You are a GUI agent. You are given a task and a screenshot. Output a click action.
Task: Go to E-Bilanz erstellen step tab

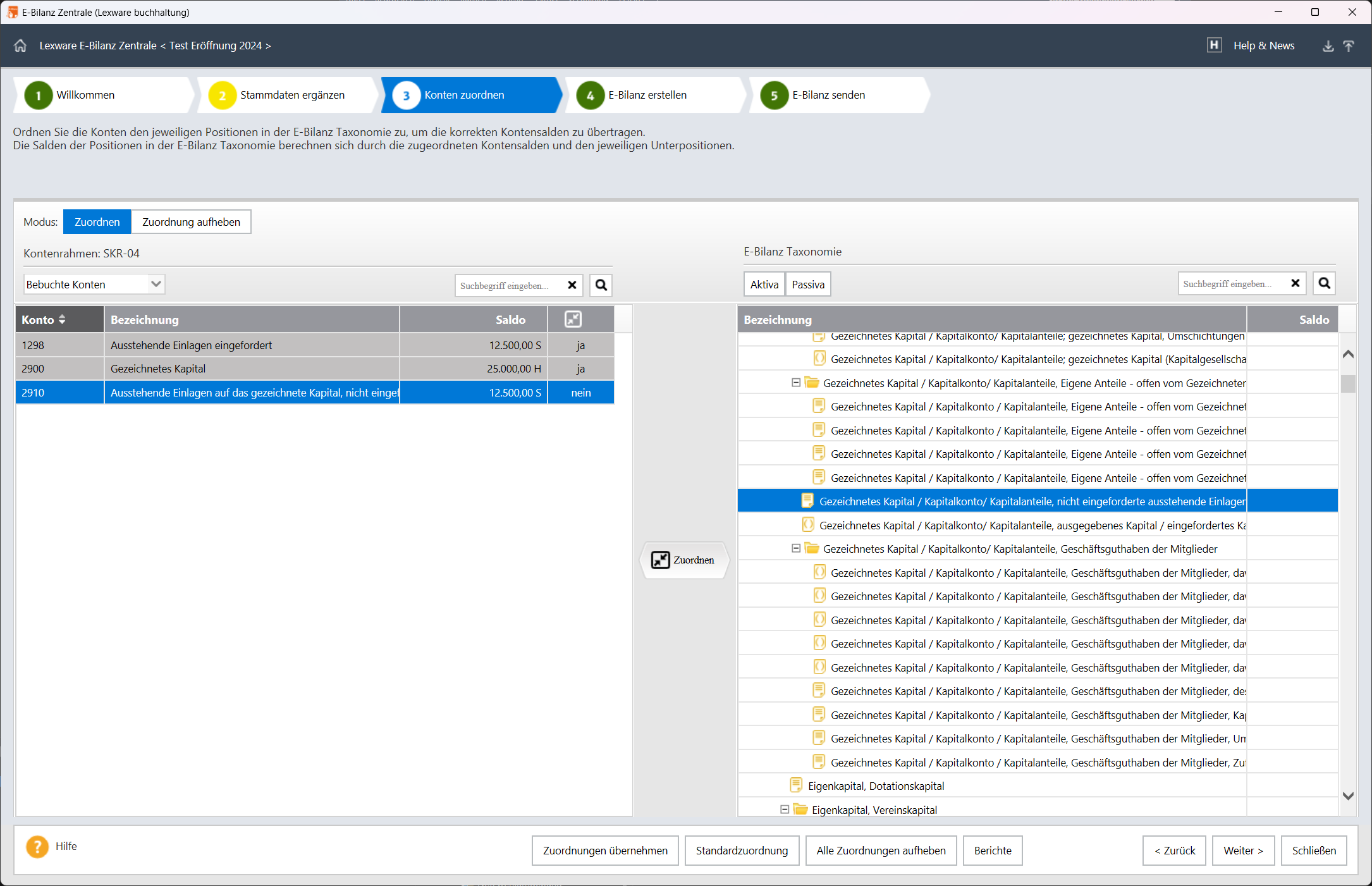point(656,95)
